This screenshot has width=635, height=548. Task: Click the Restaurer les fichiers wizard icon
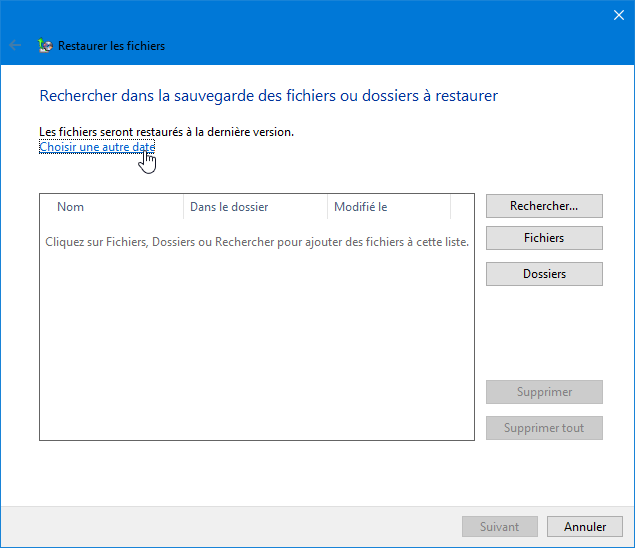pyautogui.click(x=45, y=45)
